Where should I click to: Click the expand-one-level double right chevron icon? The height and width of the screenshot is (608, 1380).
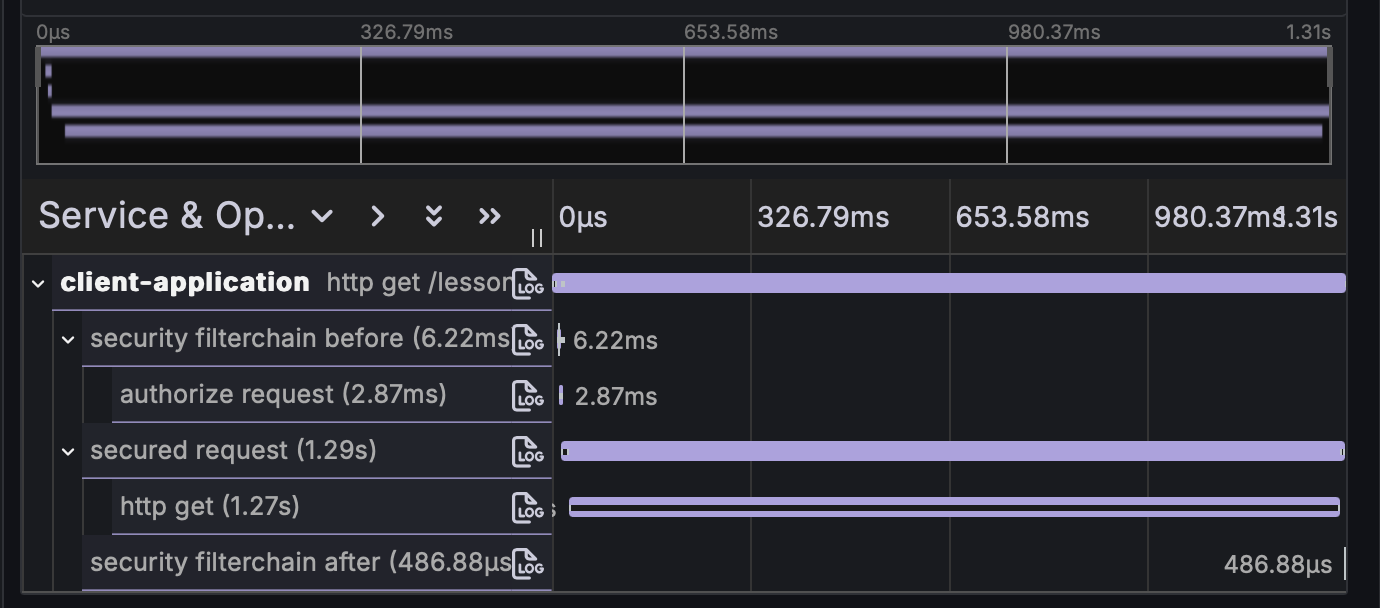tap(489, 216)
